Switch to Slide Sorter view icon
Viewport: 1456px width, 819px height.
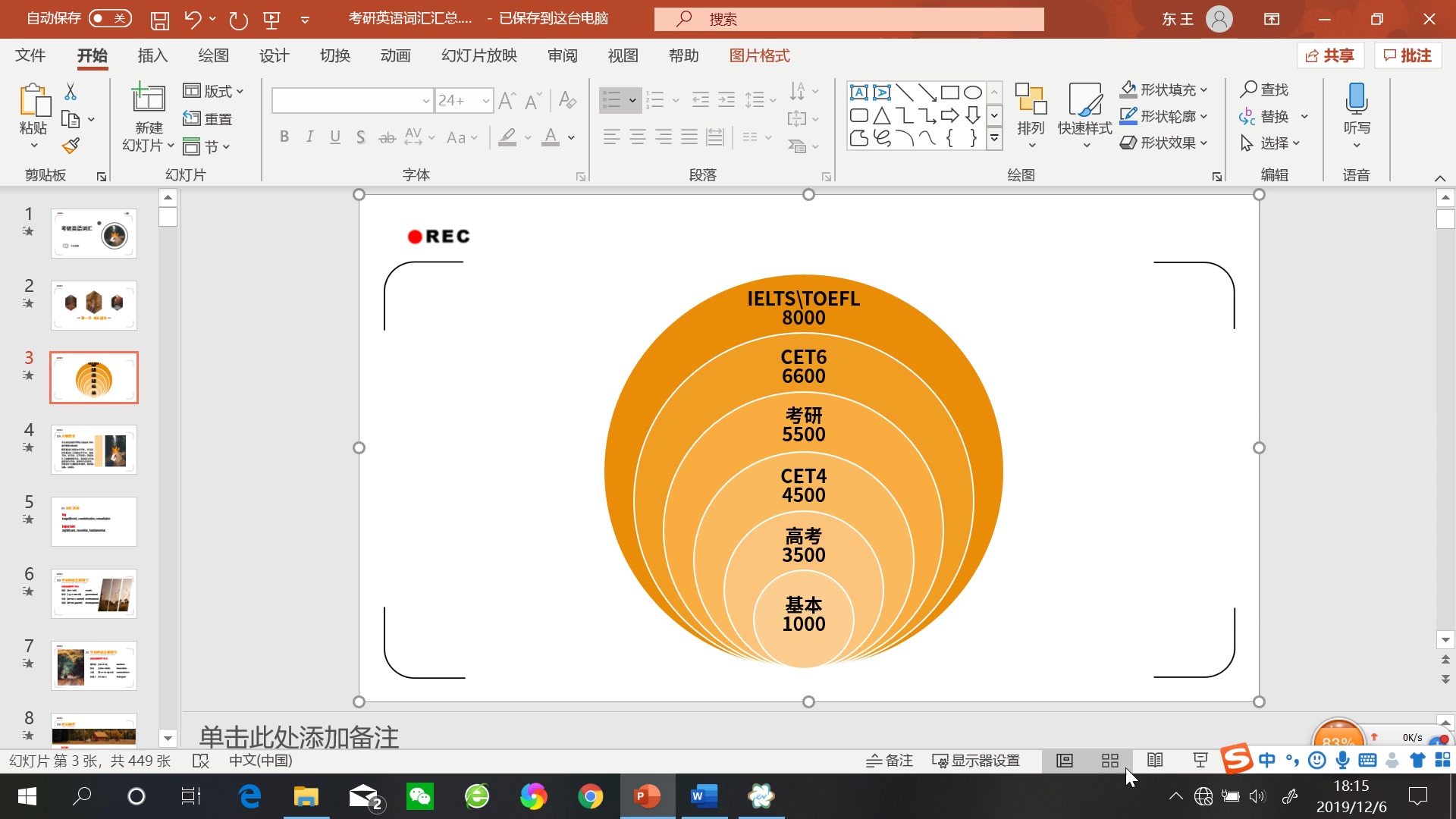(1110, 761)
